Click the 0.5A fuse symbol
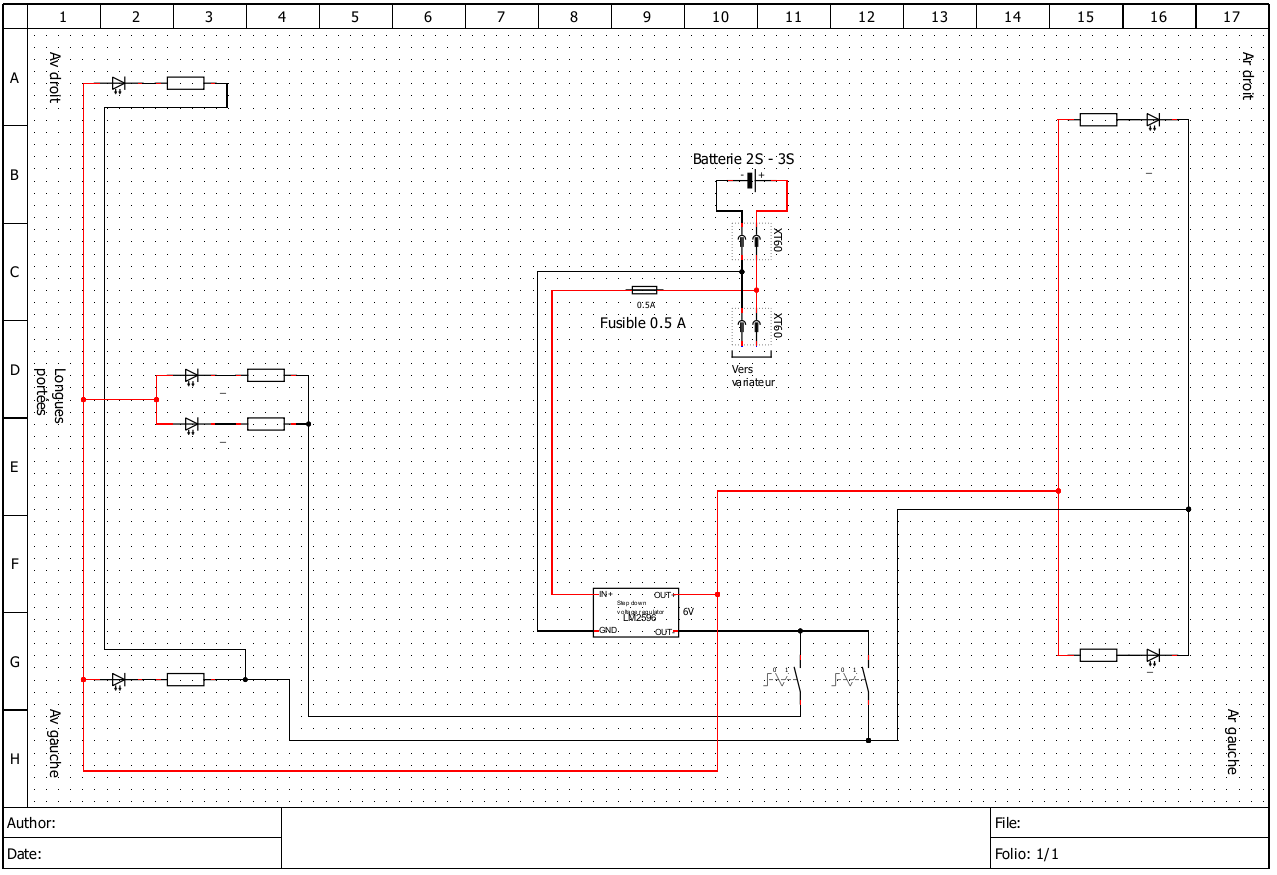 [646, 290]
